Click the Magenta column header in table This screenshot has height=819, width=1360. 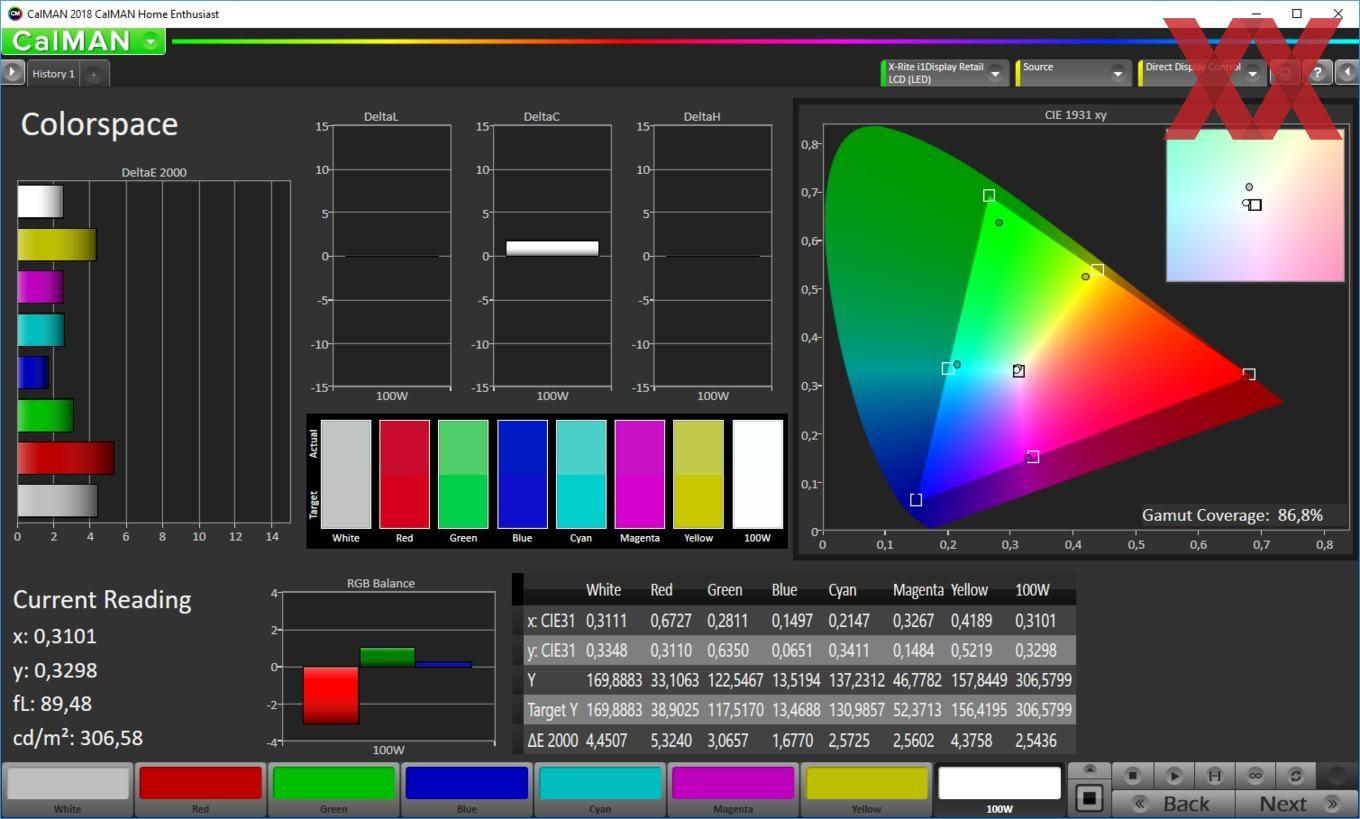pyautogui.click(x=918, y=590)
